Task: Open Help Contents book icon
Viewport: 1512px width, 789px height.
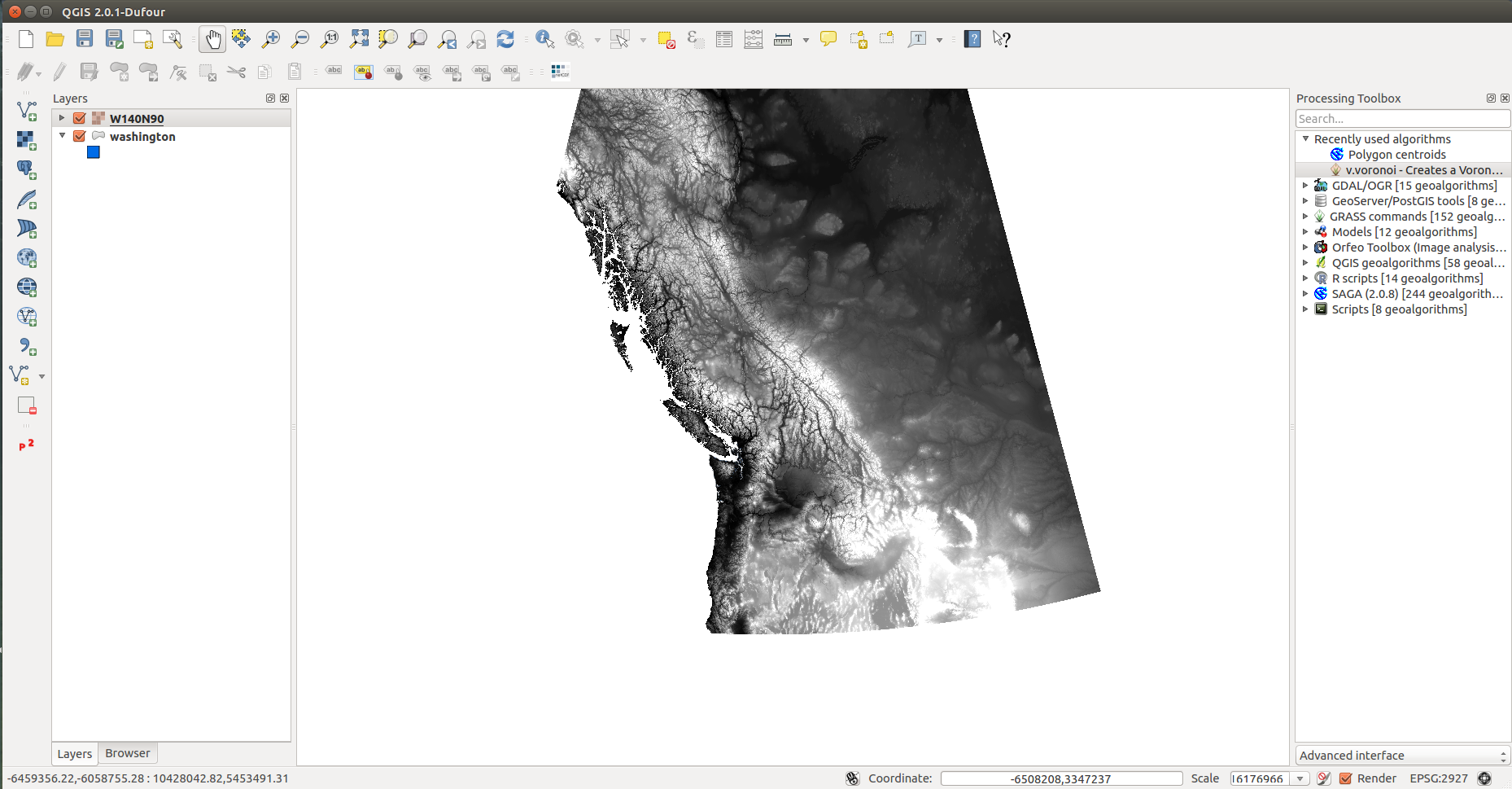Action: [972, 39]
